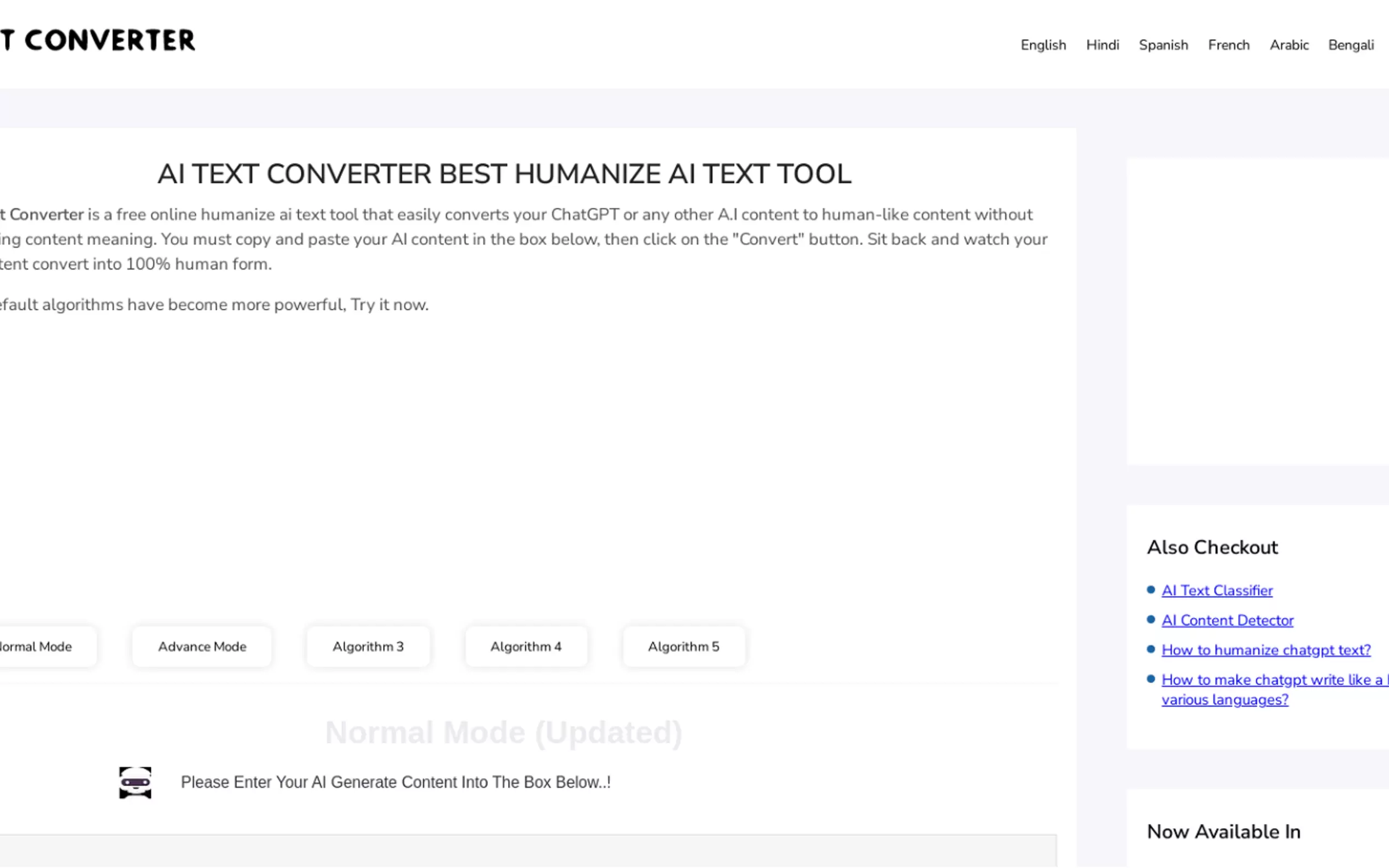Select English language in navigation
1389x868 pixels.
(1043, 45)
